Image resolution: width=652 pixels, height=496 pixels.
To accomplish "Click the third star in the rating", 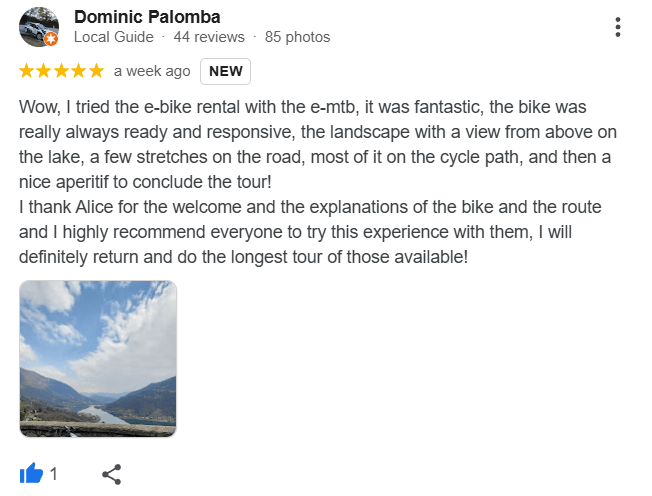I will tap(61, 71).
